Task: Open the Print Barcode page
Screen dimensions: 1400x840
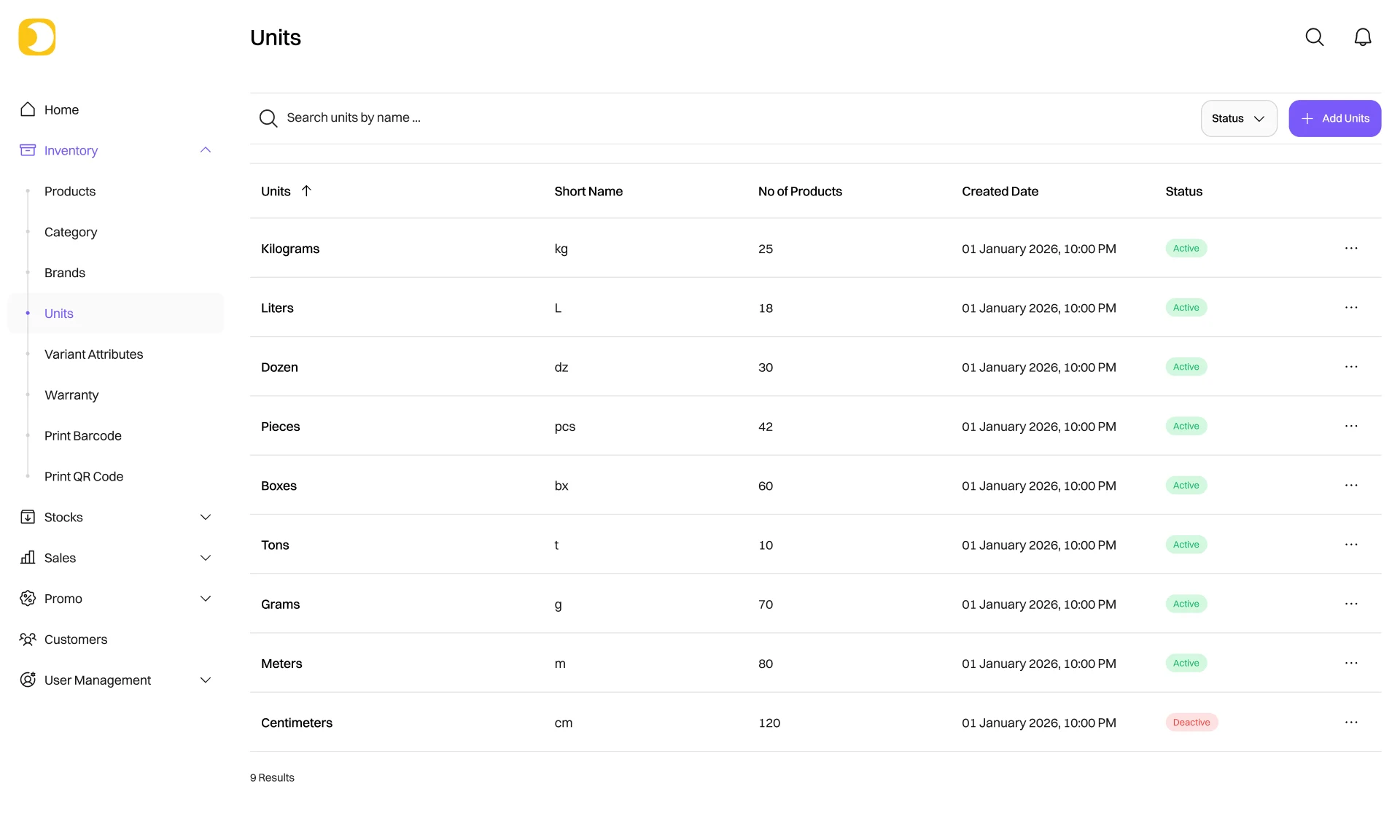Action: pyautogui.click(x=82, y=435)
